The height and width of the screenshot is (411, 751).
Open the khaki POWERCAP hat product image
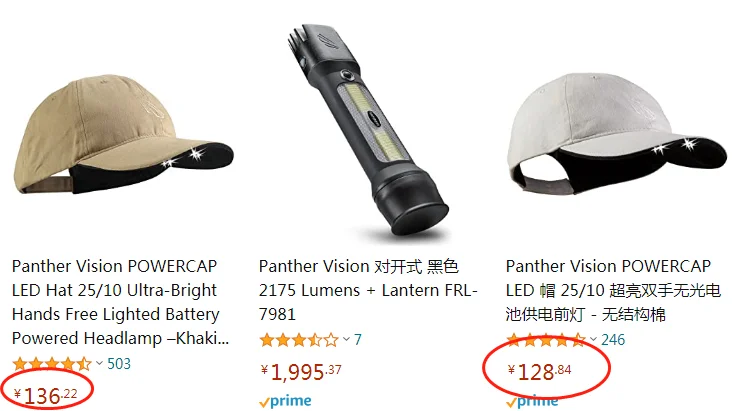click(123, 134)
